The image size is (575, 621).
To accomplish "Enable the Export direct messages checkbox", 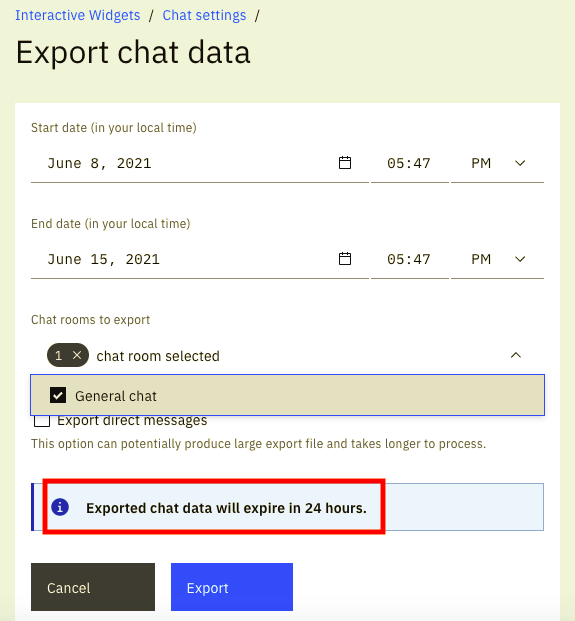I will [x=42, y=421].
